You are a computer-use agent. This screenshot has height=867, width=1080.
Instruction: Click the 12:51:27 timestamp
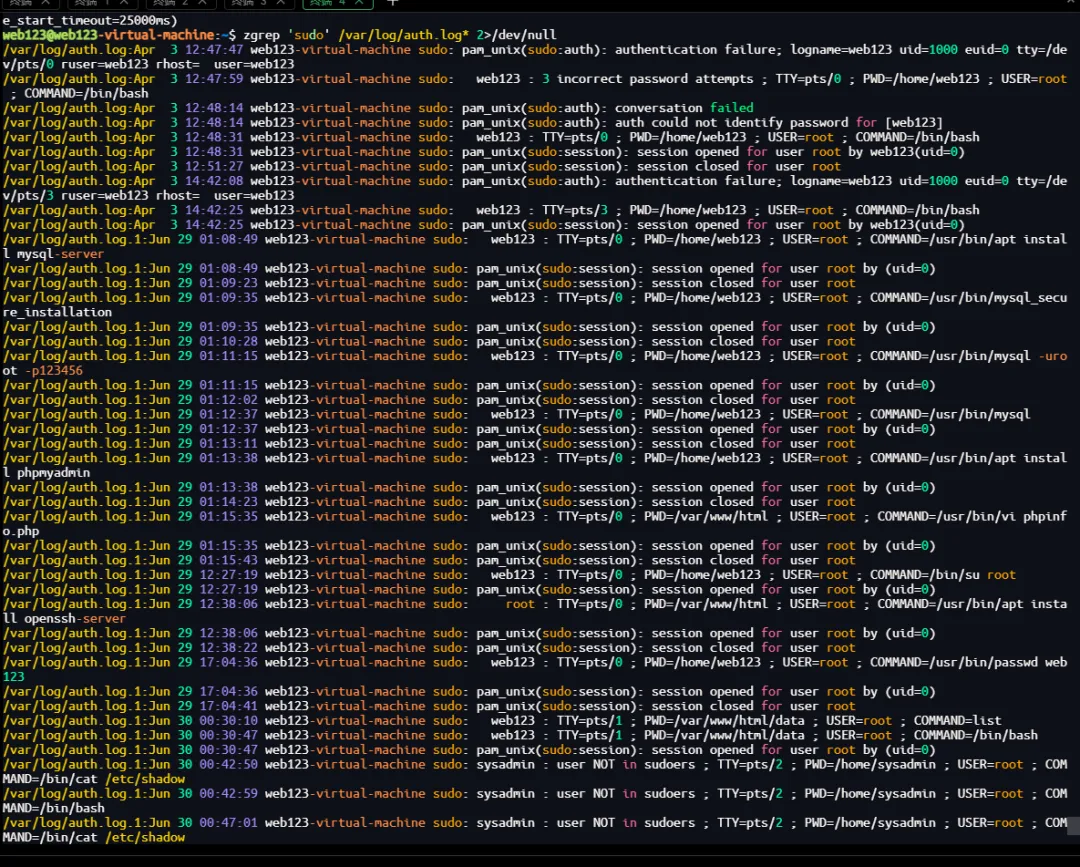coord(214,166)
